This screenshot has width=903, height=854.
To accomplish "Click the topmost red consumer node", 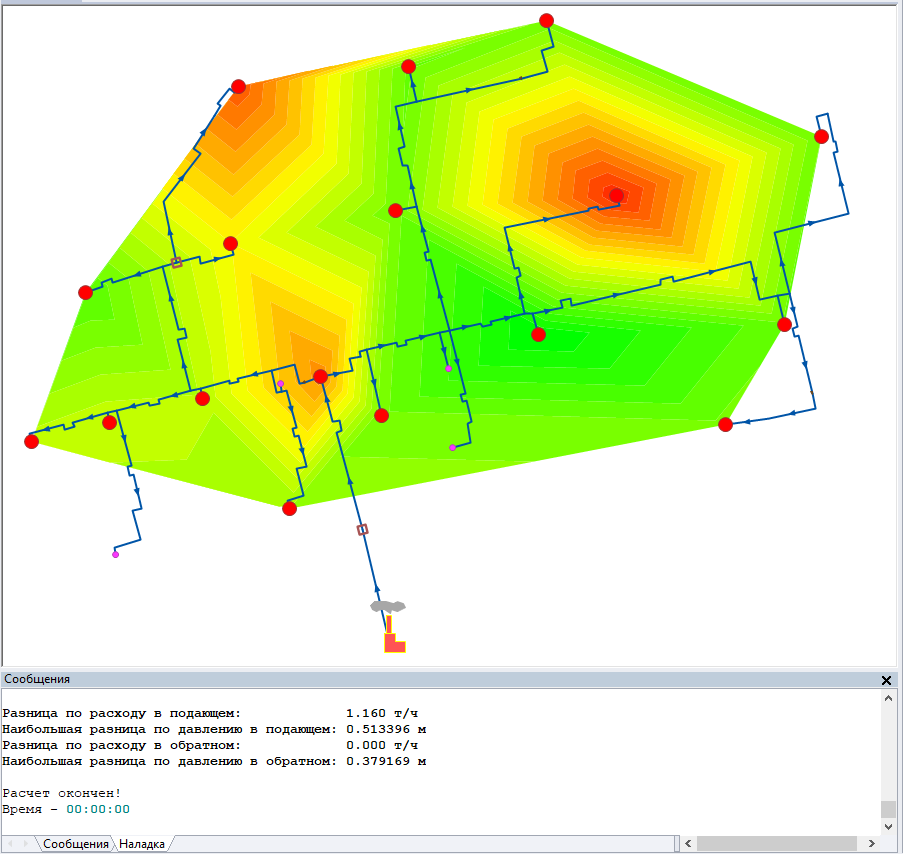I will click(546, 21).
